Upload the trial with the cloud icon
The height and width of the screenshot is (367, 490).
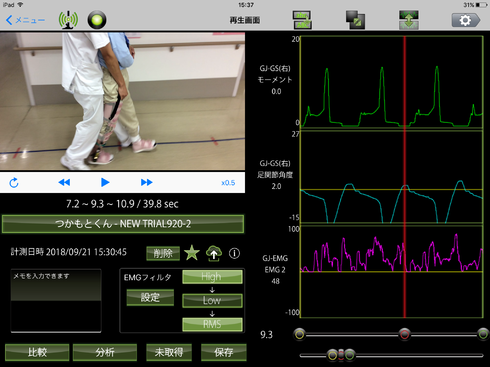tap(214, 253)
